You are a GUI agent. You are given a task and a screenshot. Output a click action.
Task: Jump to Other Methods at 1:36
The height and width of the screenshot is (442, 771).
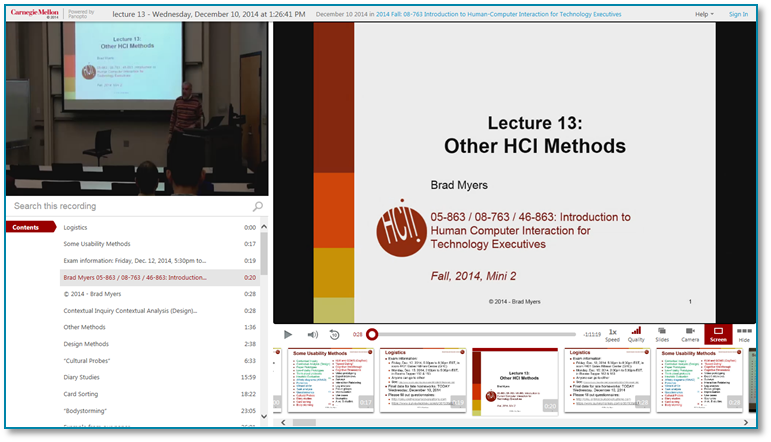pos(160,327)
